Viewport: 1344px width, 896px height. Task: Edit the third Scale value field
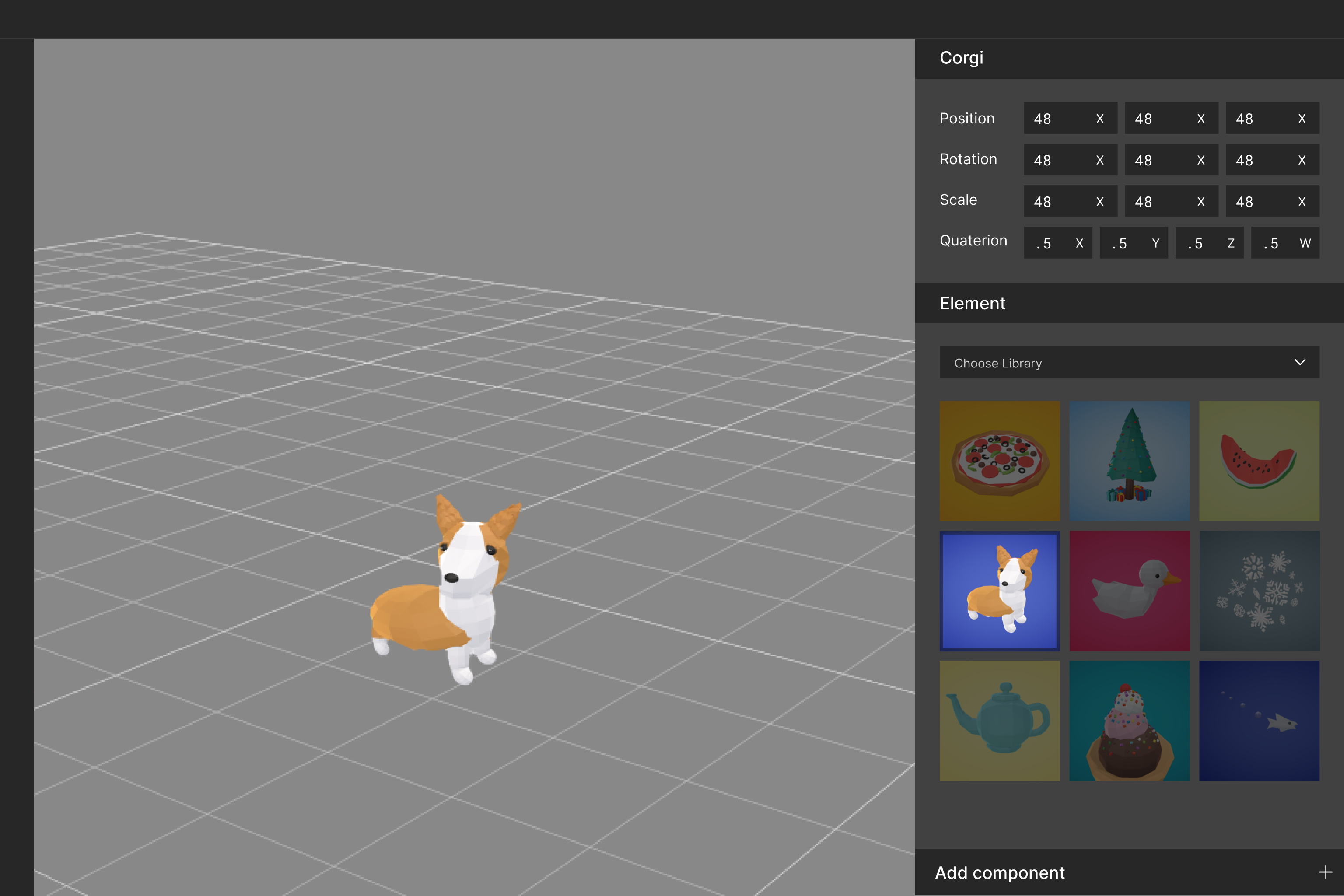pyautogui.click(x=1273, y=201)
